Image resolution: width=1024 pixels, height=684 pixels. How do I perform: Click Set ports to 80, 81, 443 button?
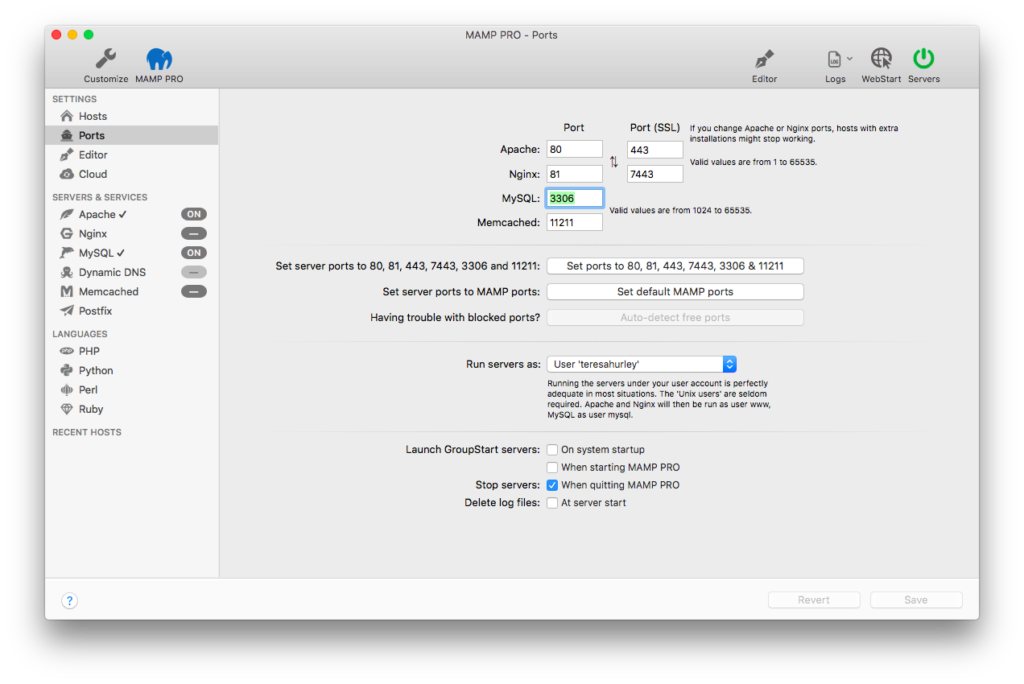tap(675, 266)
